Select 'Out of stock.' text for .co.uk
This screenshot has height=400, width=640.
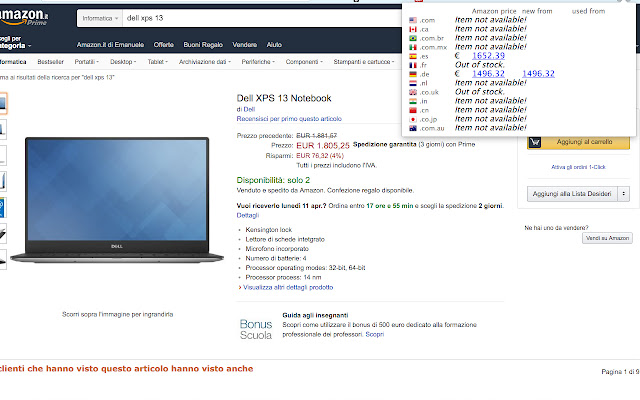point(480,92)
